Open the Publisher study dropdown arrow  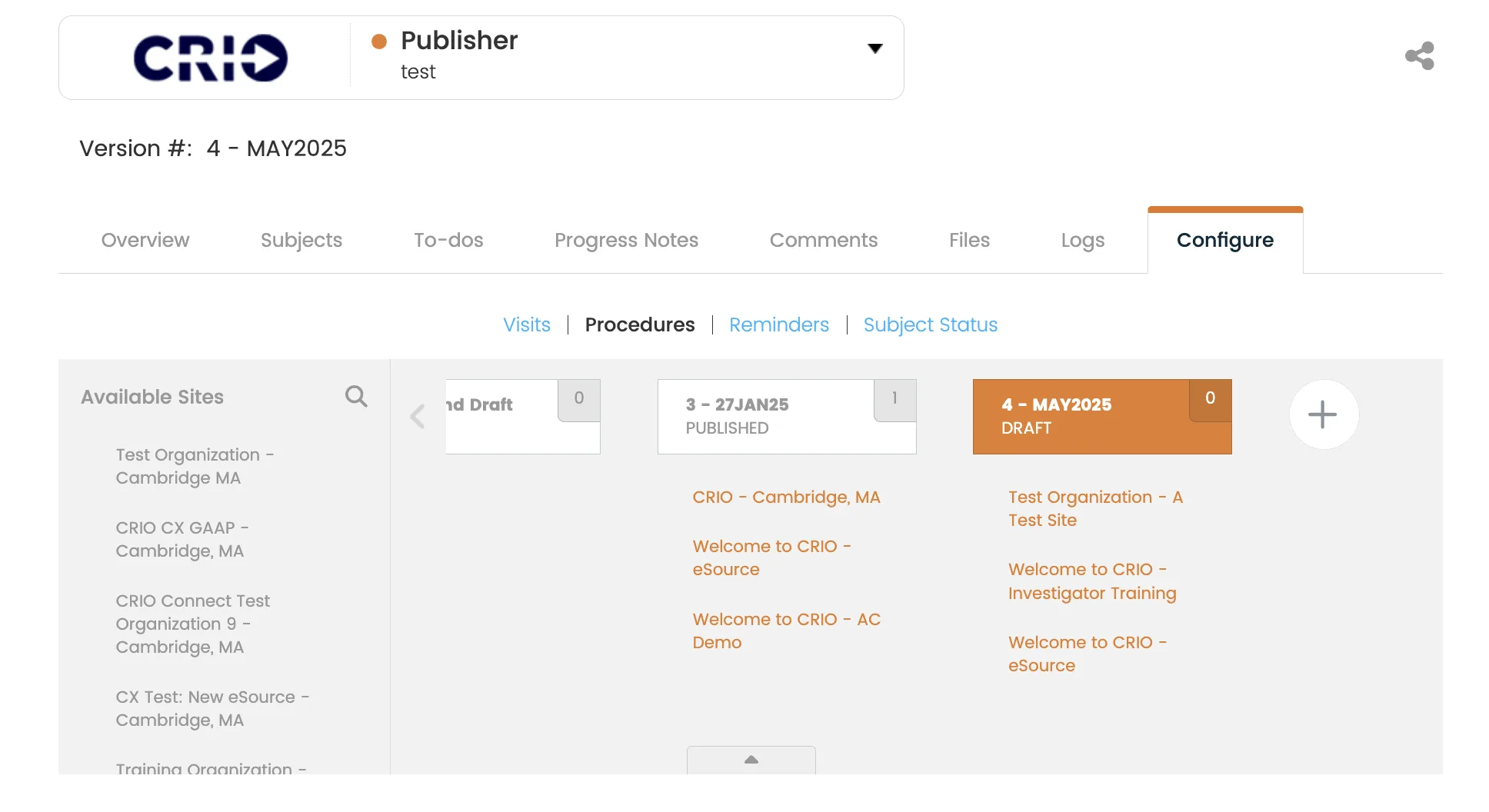click(x=874, y=48)
